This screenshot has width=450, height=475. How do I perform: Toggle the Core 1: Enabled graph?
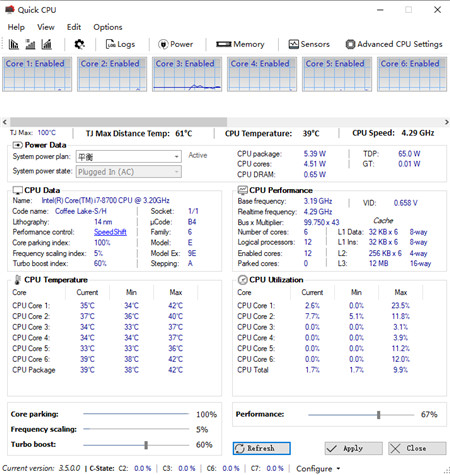pos(37,74)
